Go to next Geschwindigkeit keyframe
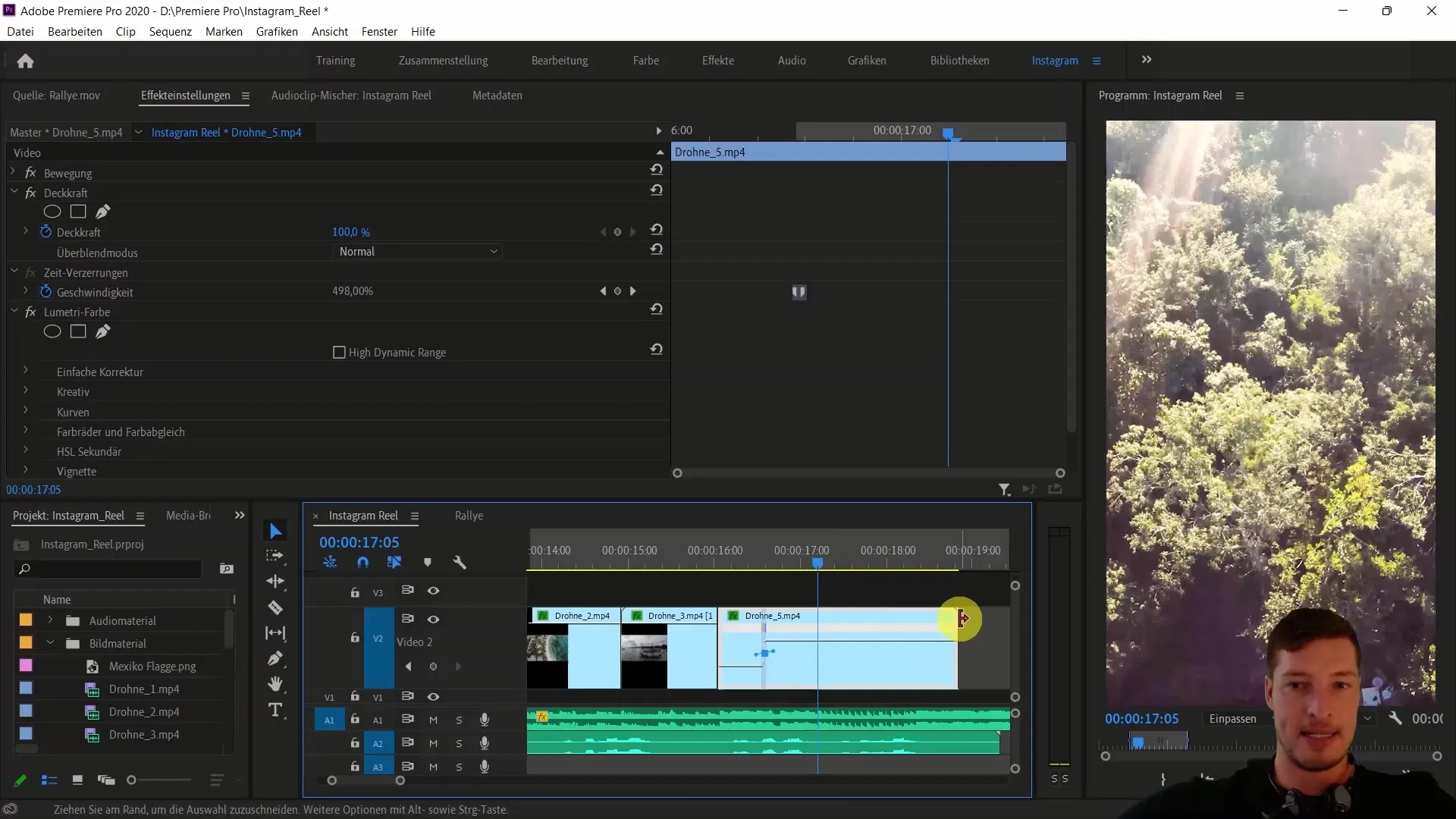The height and width of the screenshot is (819, 1456). click(x=633, y=291)
